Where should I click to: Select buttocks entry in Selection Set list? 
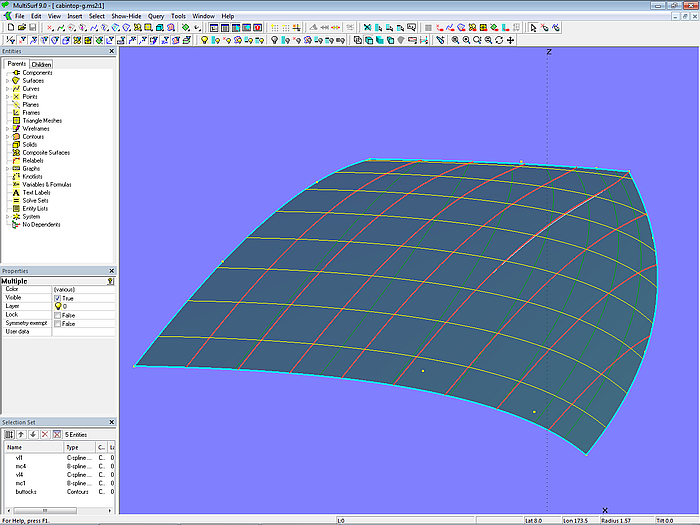(27, 492)
